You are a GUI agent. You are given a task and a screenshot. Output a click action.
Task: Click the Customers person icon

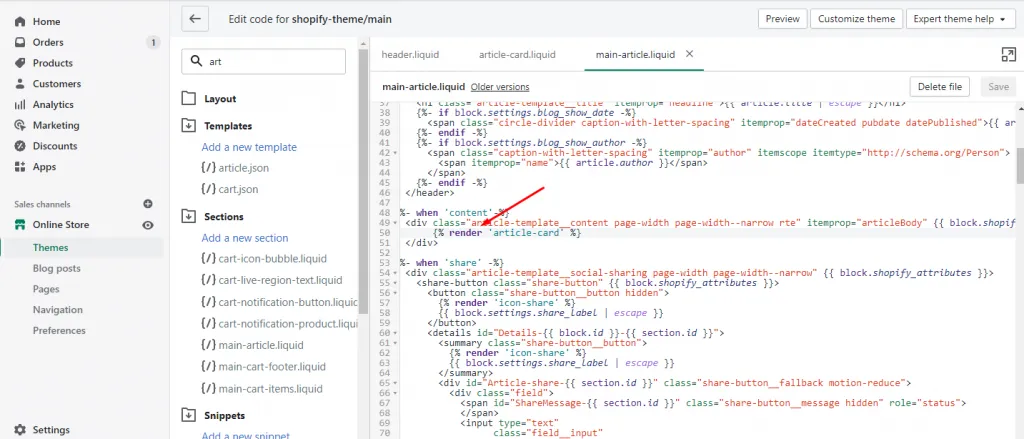[x=20, y=84]
